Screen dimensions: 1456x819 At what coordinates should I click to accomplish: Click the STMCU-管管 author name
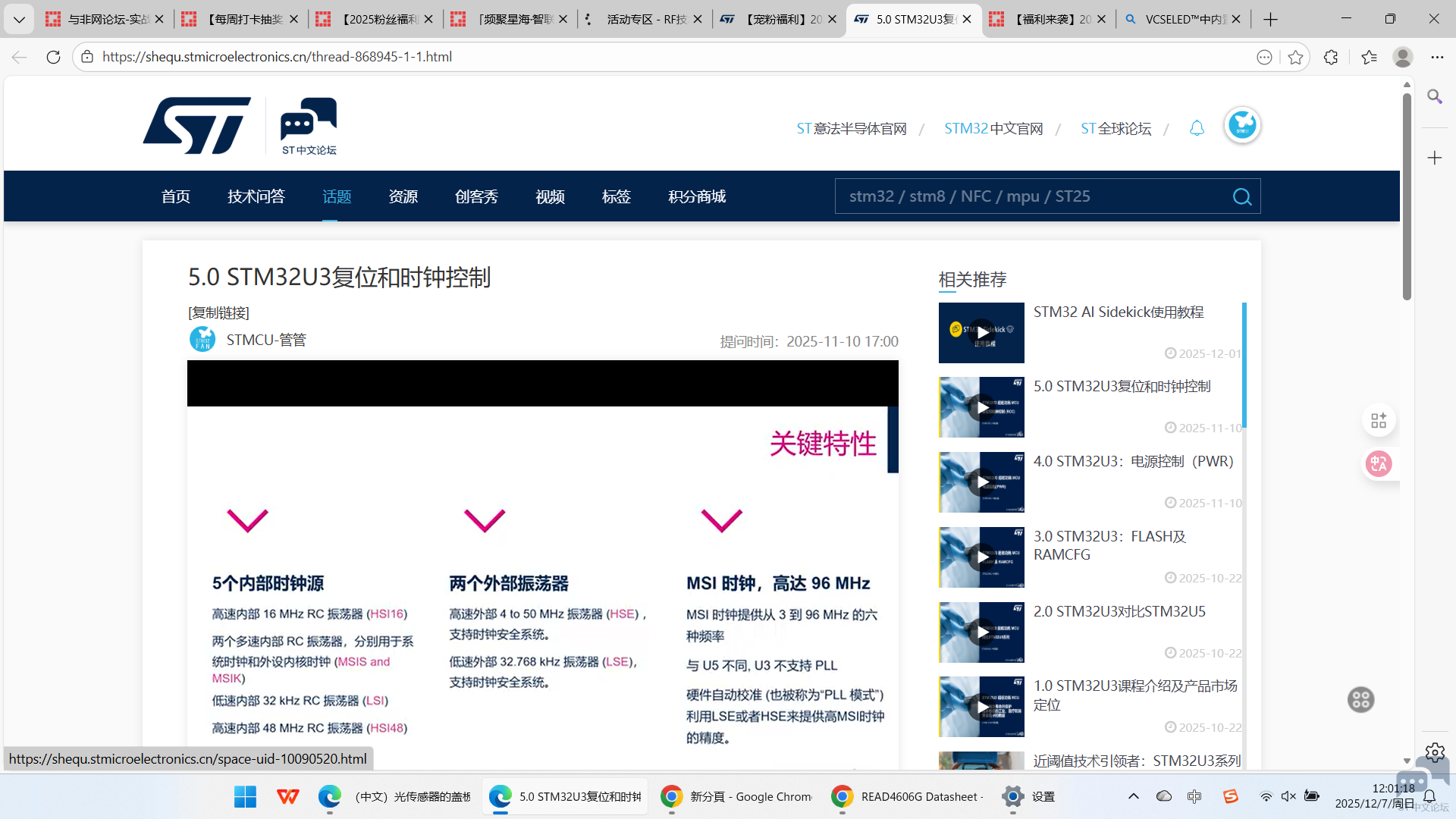[x=266, y=340]
